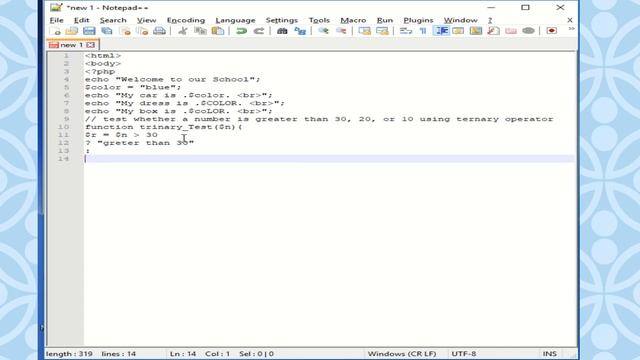Toggle synchronize vertical scrolling icon
This screenshot has height=360, width=640.
coord(364,31)
